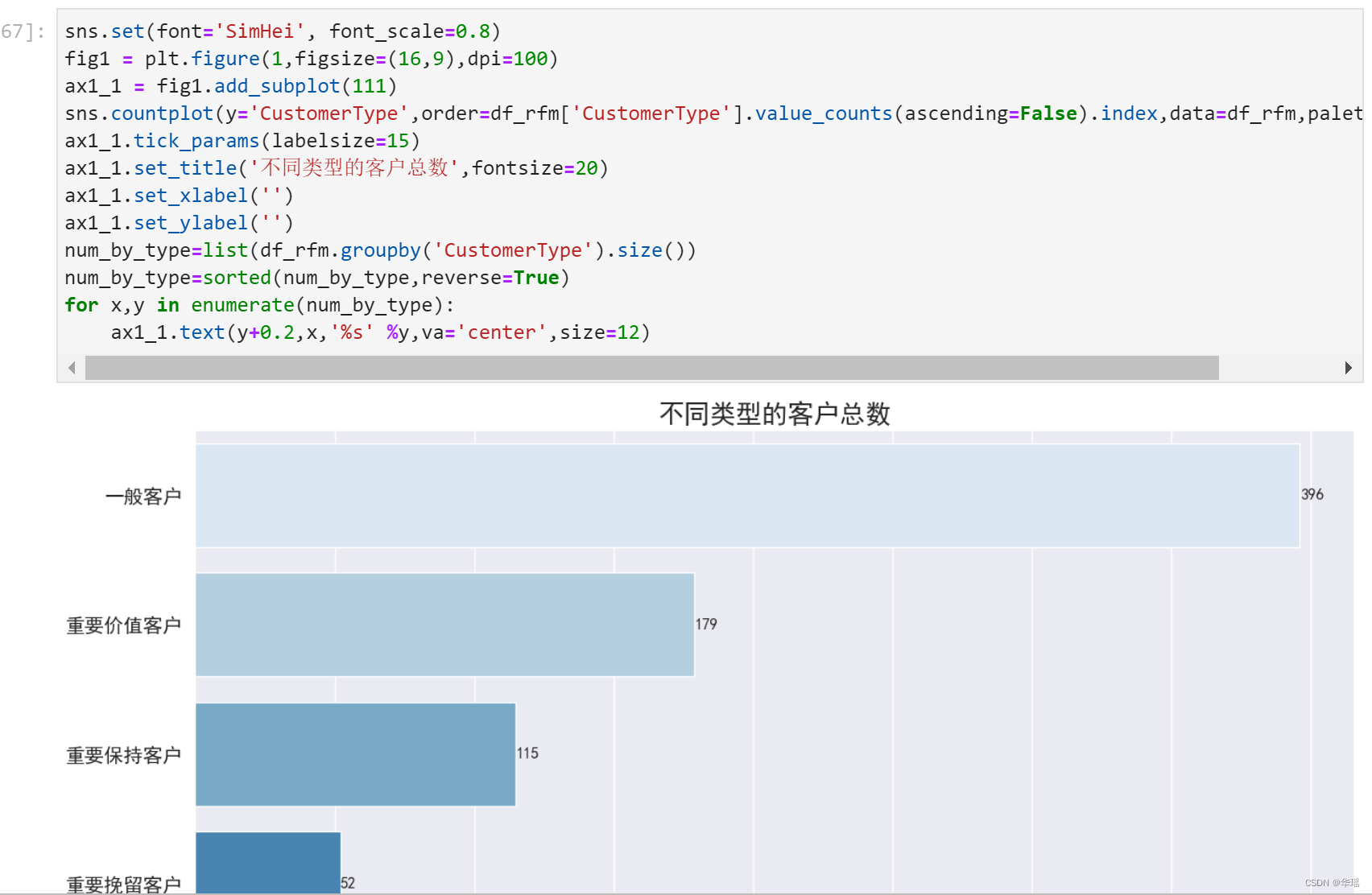Viewport: 1372px width, 895px height.
Task: Click the y-axis label 一般客户
Action: click(143, 496)
